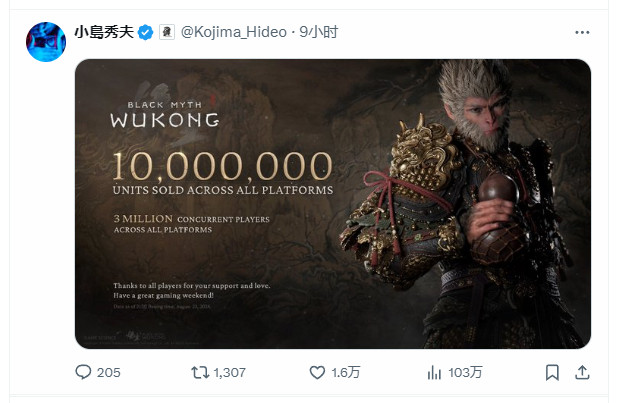Expand the more options ellipsis menu
Screen dimensions: 620x403
pyautogui.click(x=582, y=32)
